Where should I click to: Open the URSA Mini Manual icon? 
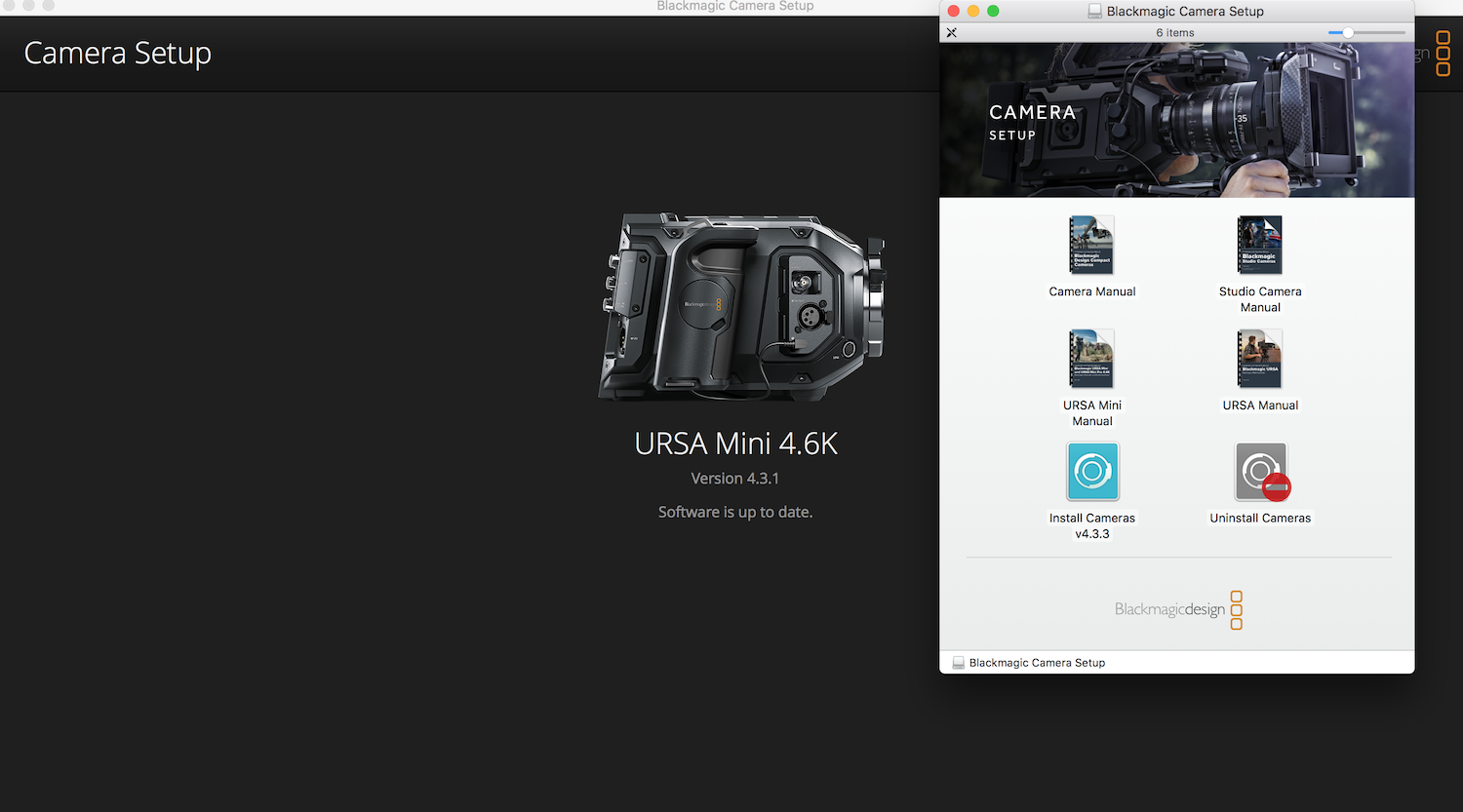tap(1091, 359)
